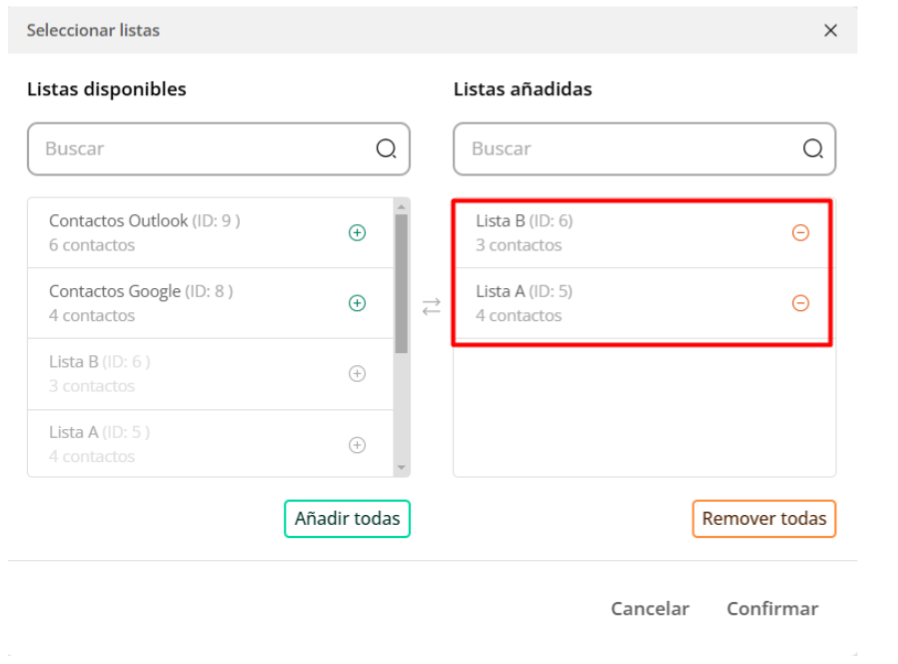Focus the Buscar field under Listas añadidas
The image size is (898, 664).
click(x=645, y=149)
